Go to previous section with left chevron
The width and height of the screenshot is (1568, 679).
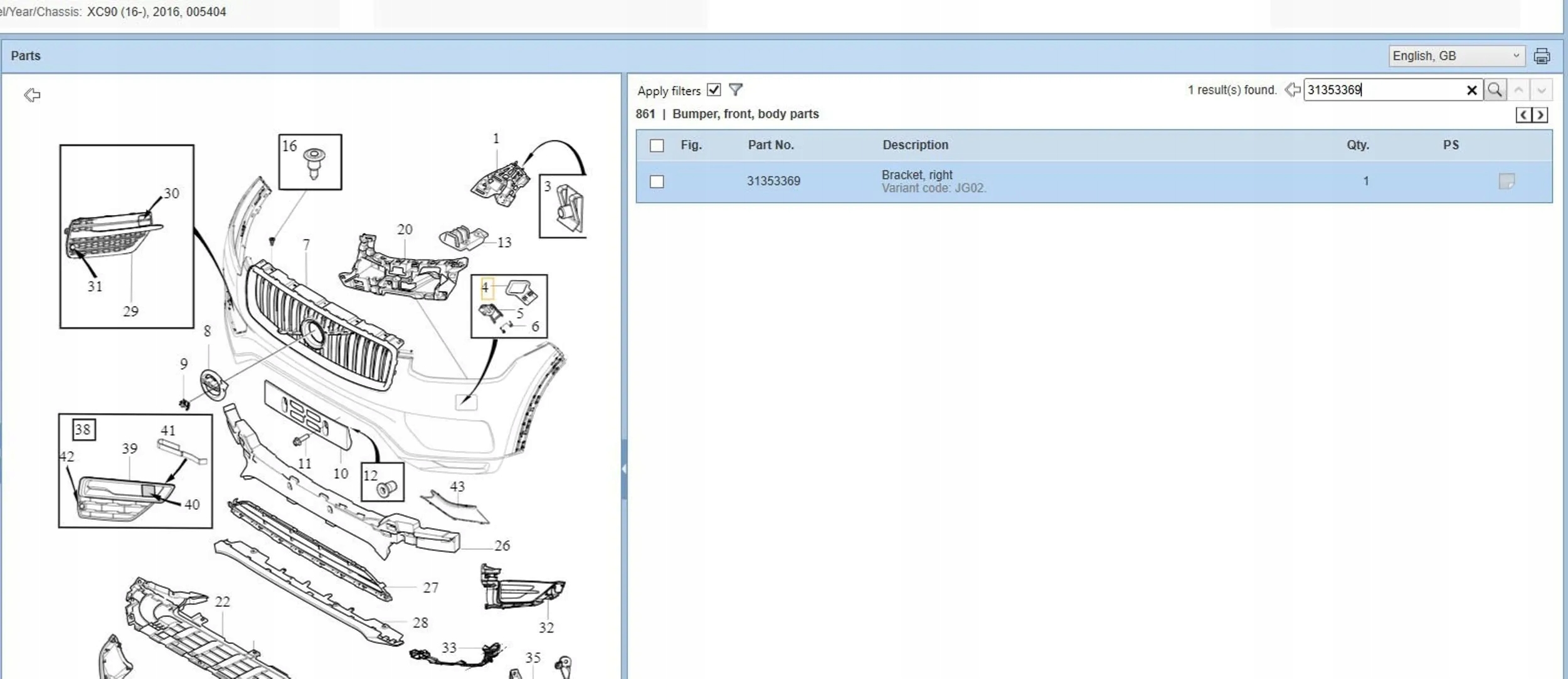(1523, 115)
